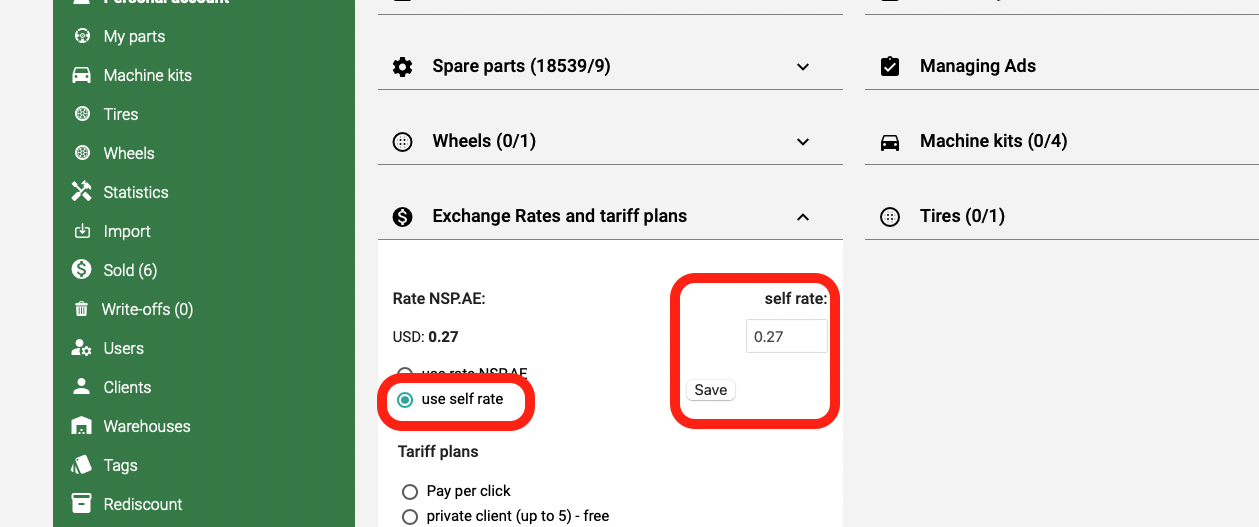1259x527 pixels.
Task: Select the use self rate radio button
Action: pyautogui.click(x=405, y=399)
